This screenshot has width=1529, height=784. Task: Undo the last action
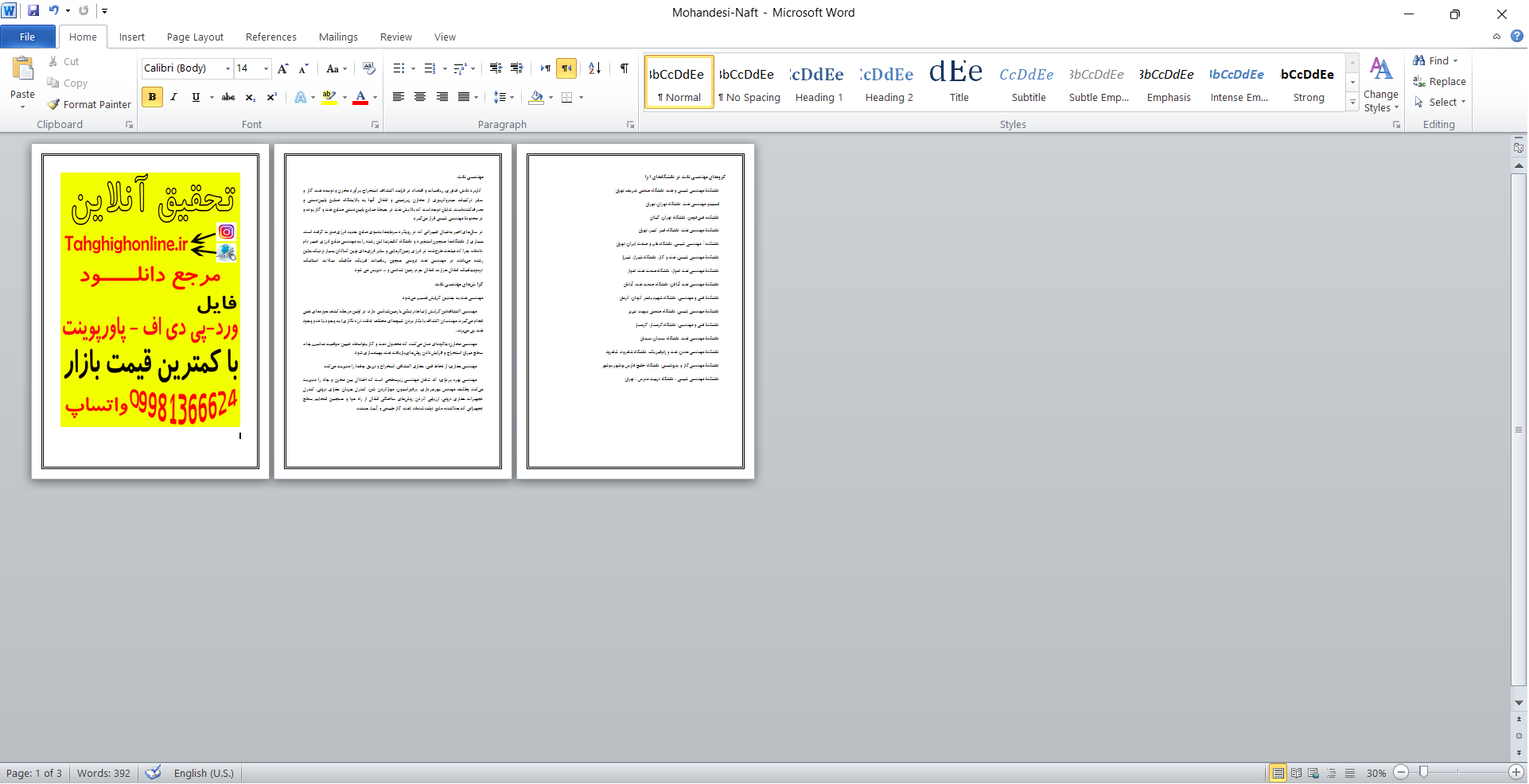53,11
